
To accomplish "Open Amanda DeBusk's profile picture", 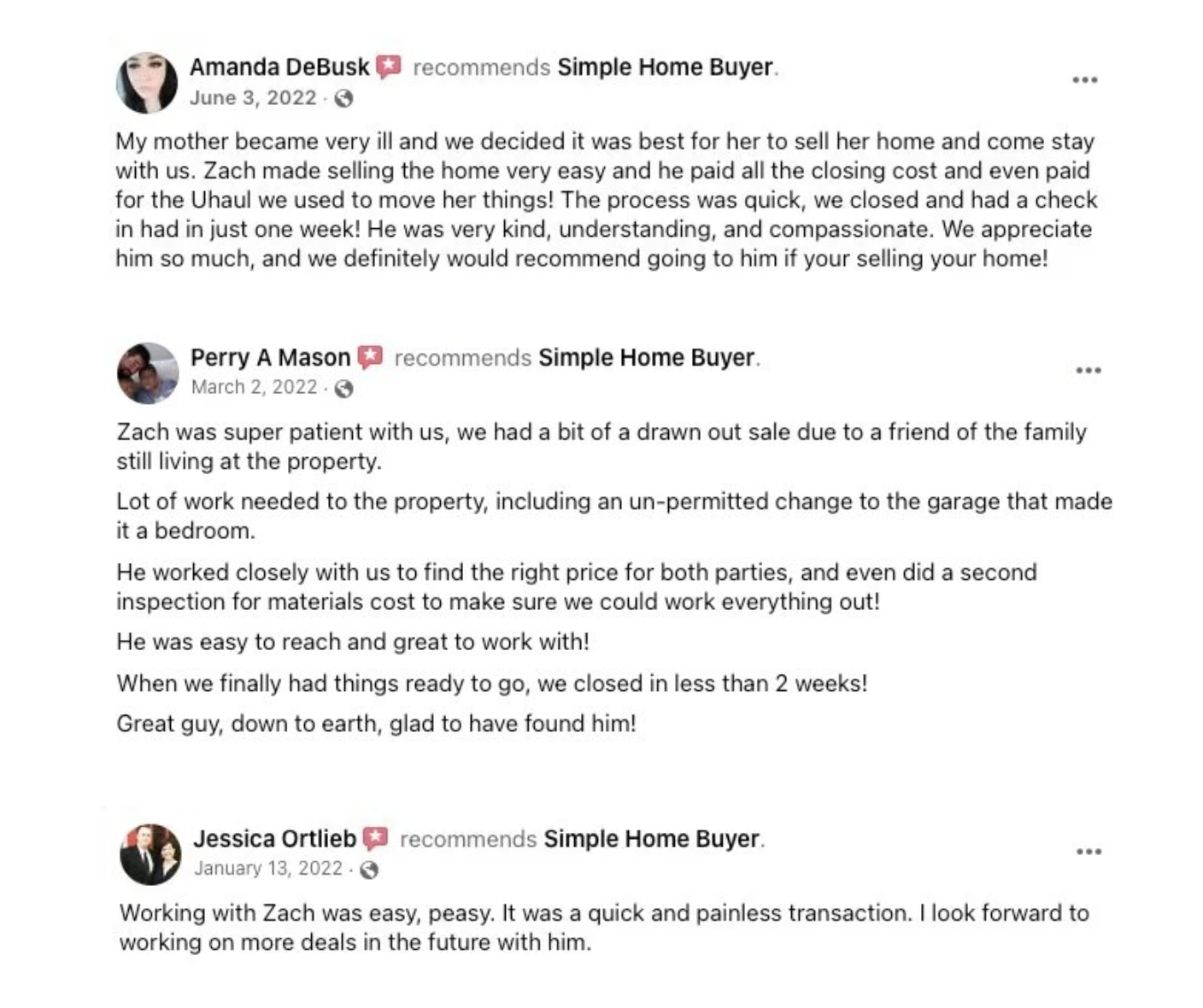I will (147, 83).
